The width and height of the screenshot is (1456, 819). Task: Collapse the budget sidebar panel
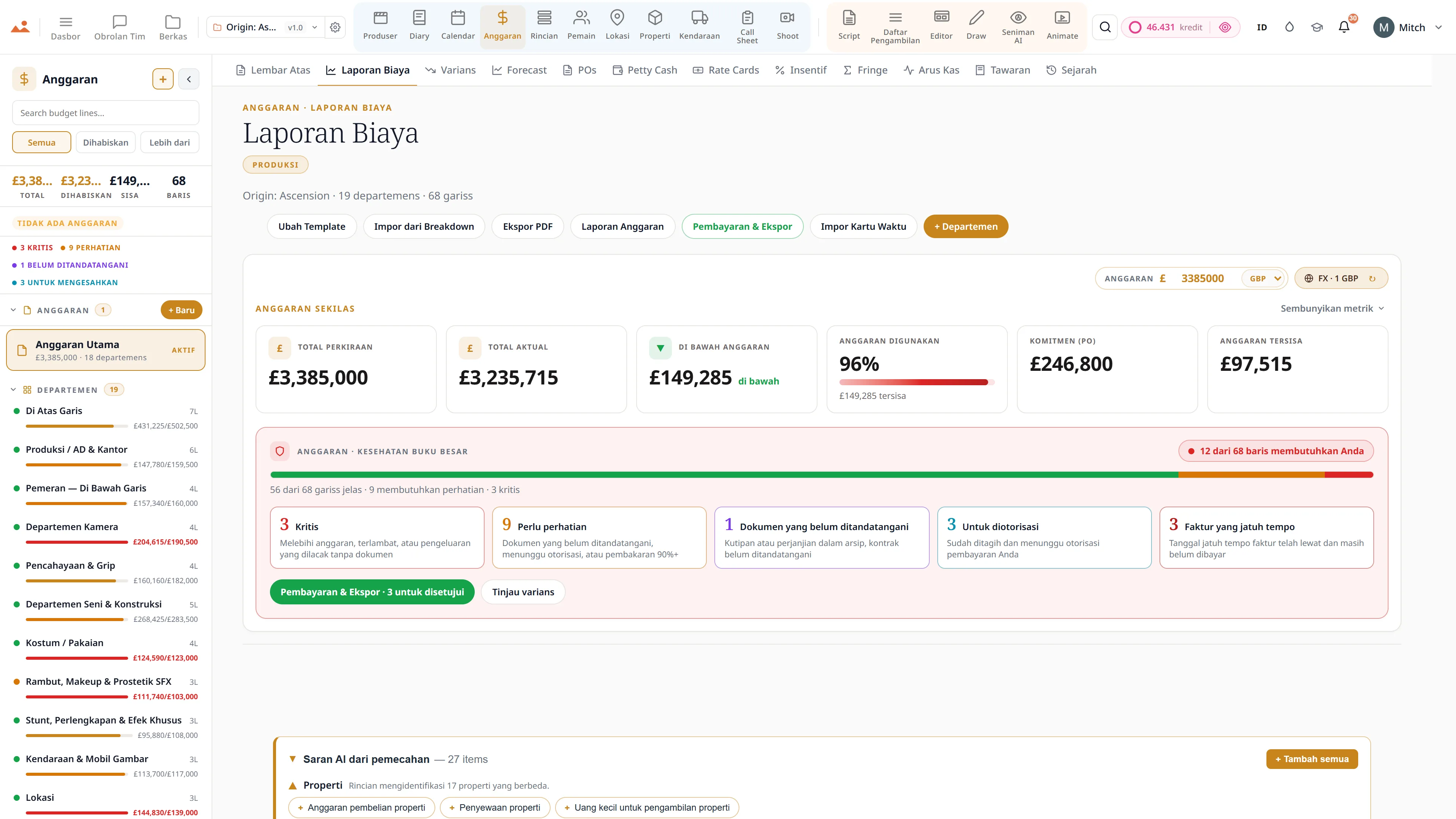tap(189, 79)
